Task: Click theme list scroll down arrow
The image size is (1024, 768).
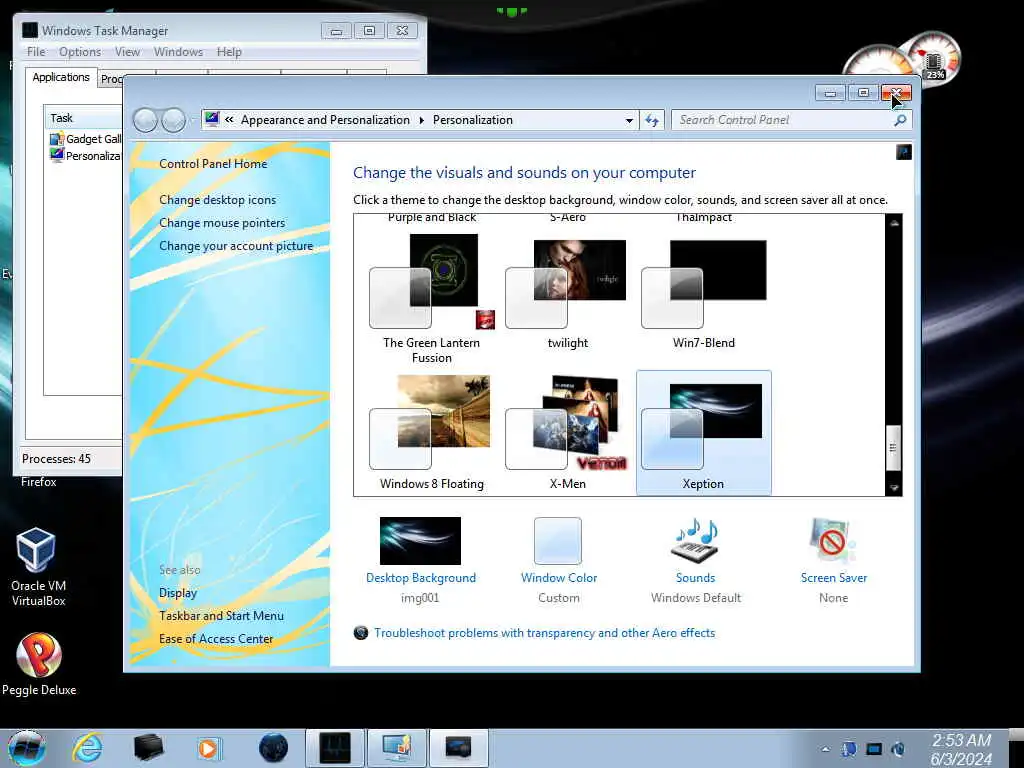Action: [x=894, y=487]
